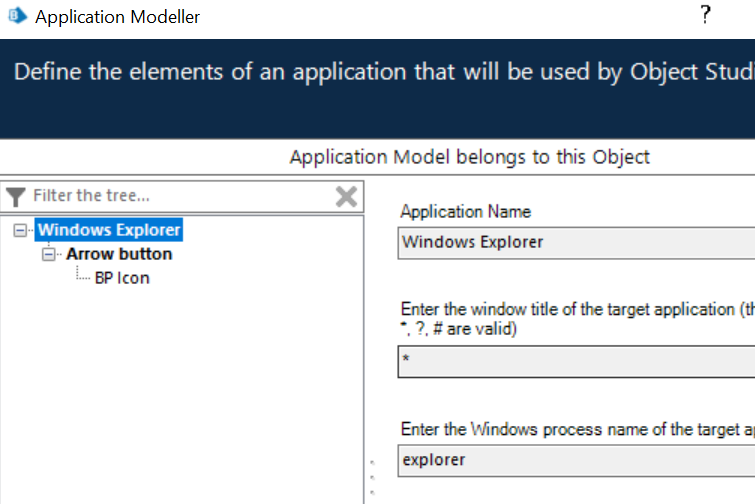Select the BP Icon element
Viewport: 755px width, 504px height.
pyautogui.click(x=122, y=278)
